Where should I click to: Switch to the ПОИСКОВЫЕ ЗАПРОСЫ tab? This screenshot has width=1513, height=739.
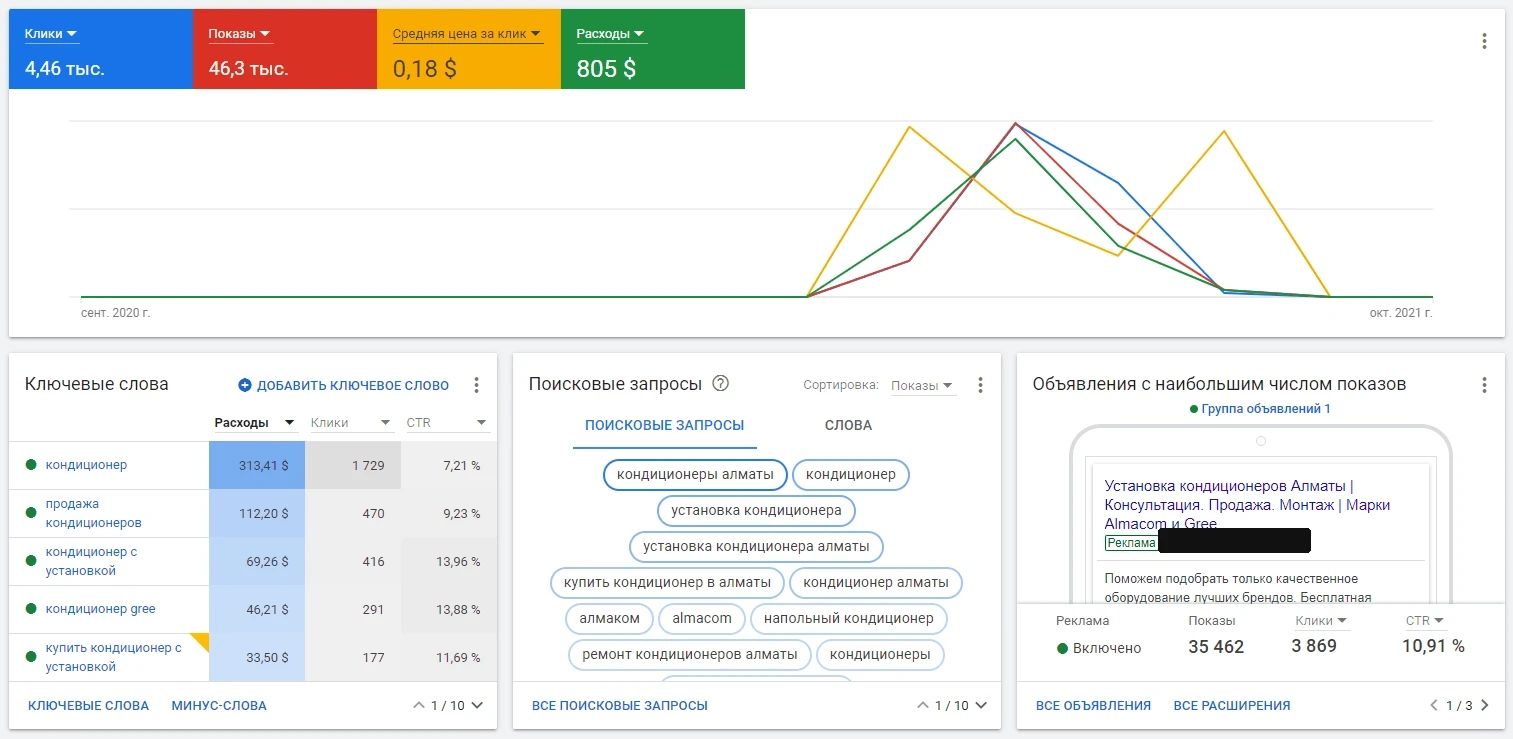(665, 425)
